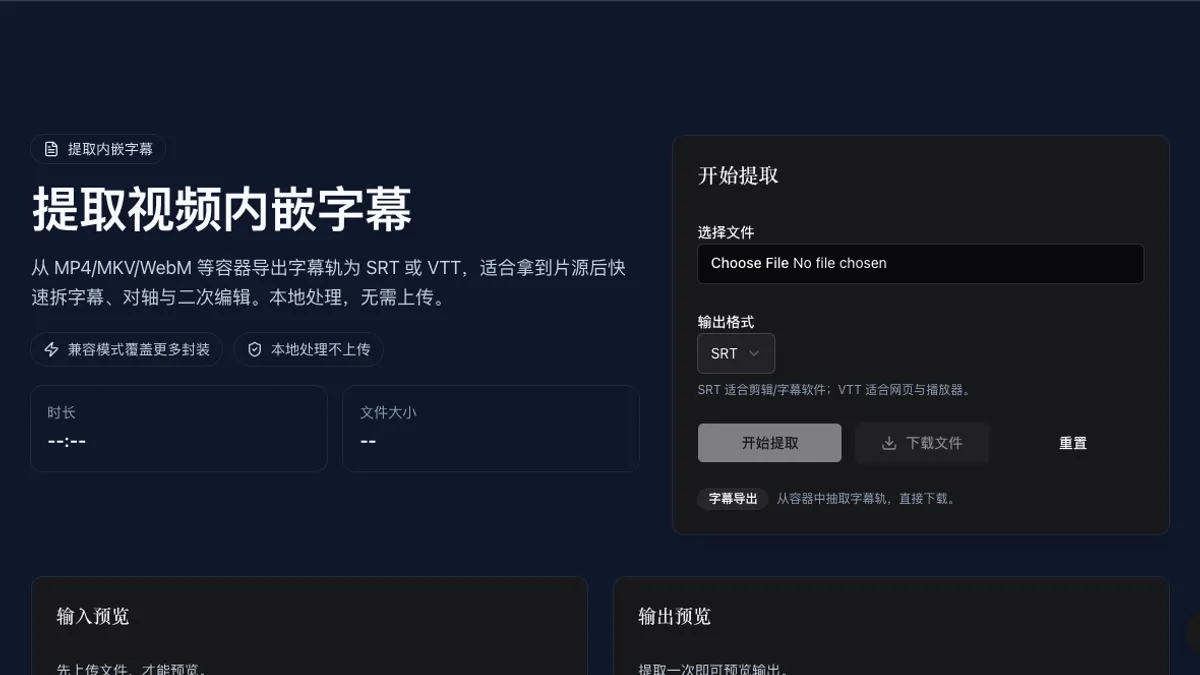Screen dimensions: 1200x675
Task: Open the SRT output format dropdown
Action: pyautogui.click(x=736, y=353)
